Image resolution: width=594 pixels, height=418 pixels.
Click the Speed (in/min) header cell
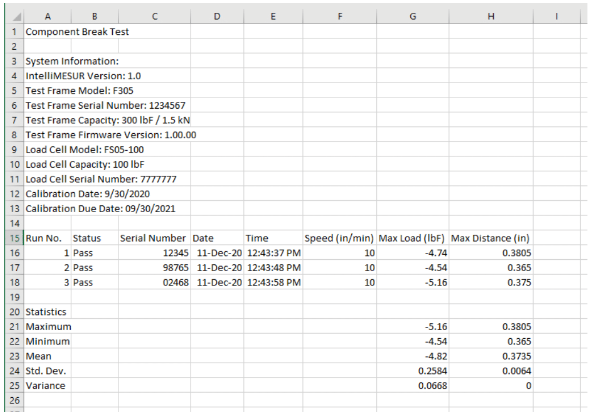(339, 238)
